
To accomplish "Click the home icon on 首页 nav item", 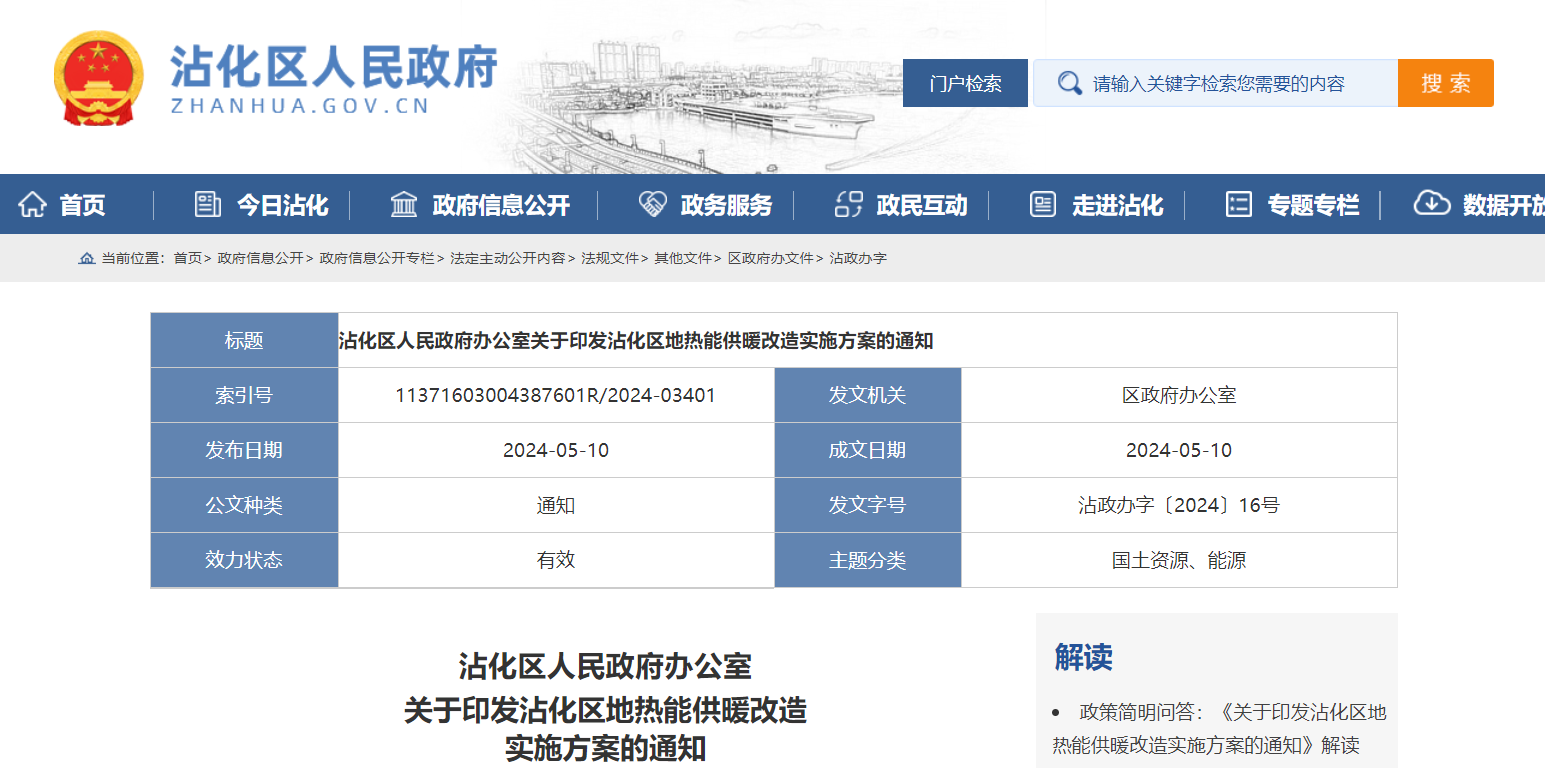I will click(34, 204).
